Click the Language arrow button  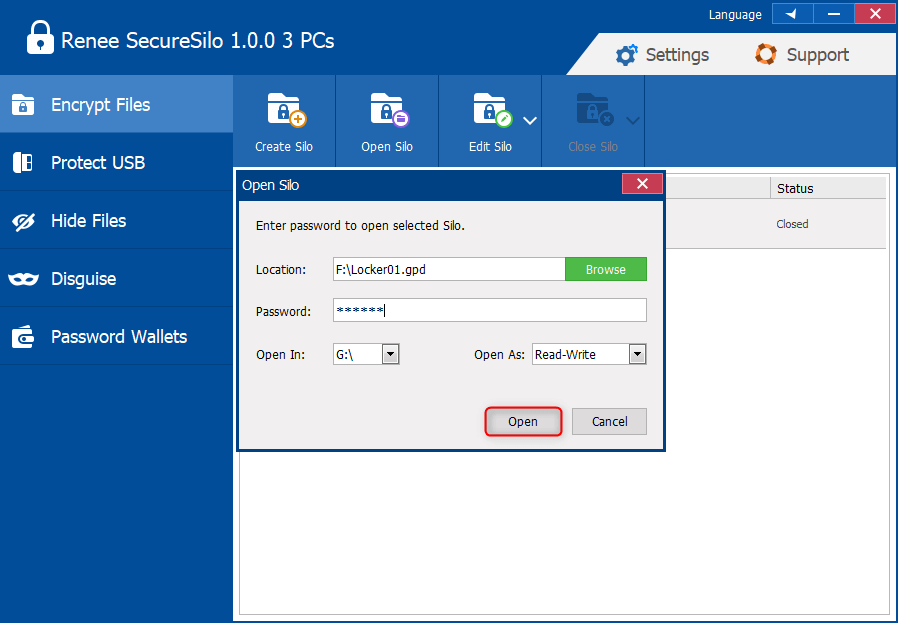tap(793, 14)
